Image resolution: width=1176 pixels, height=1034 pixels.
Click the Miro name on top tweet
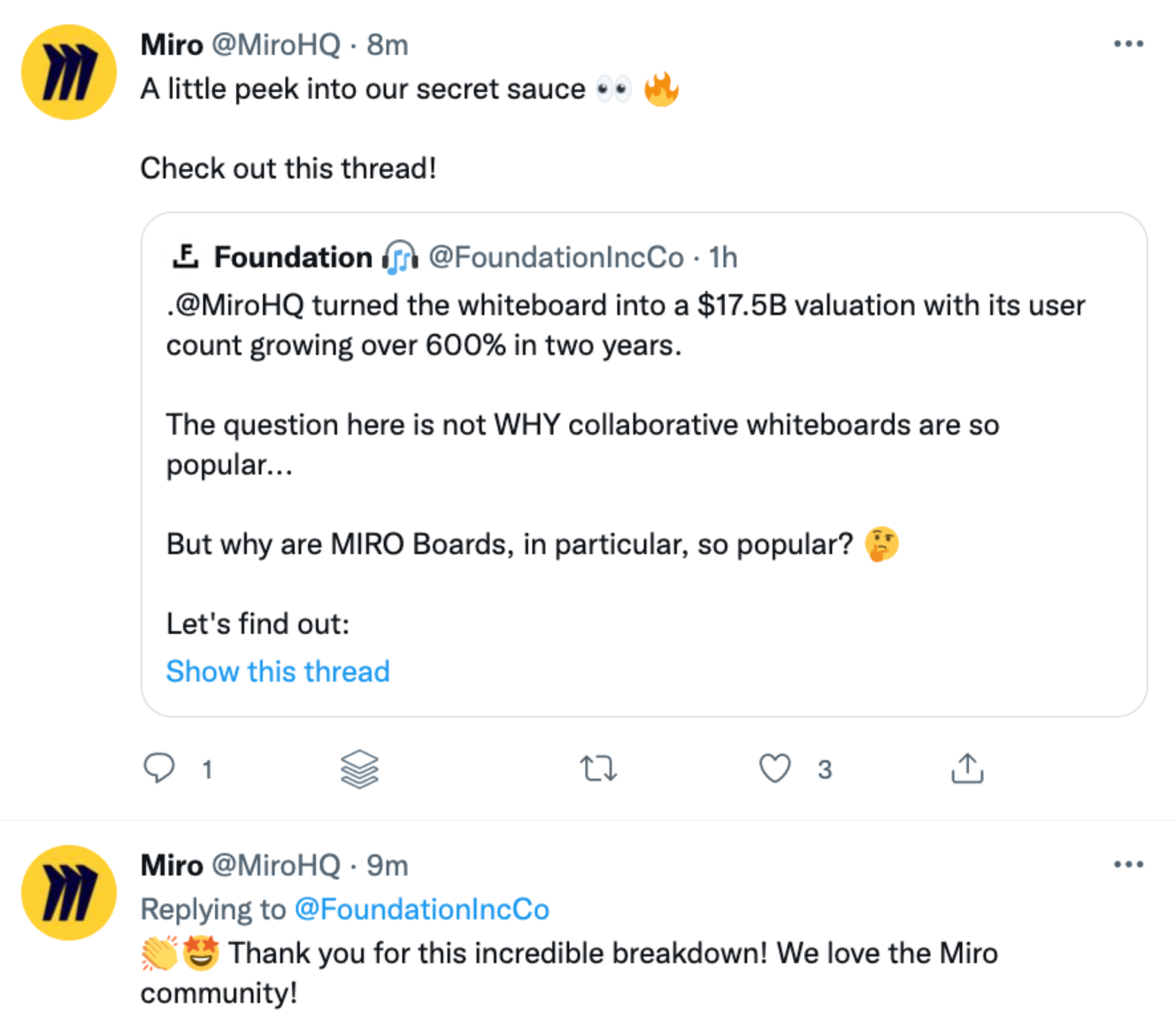pos(172,45)
